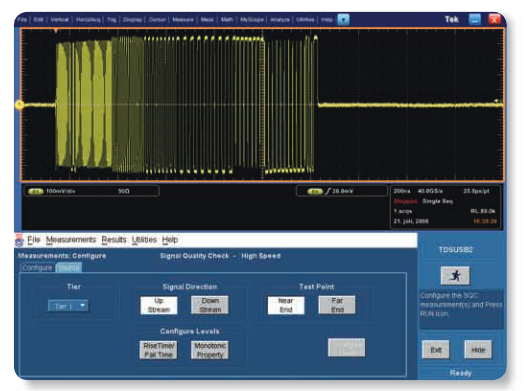Click RiseTime/Fall Time configure levels button

point(159,350)
